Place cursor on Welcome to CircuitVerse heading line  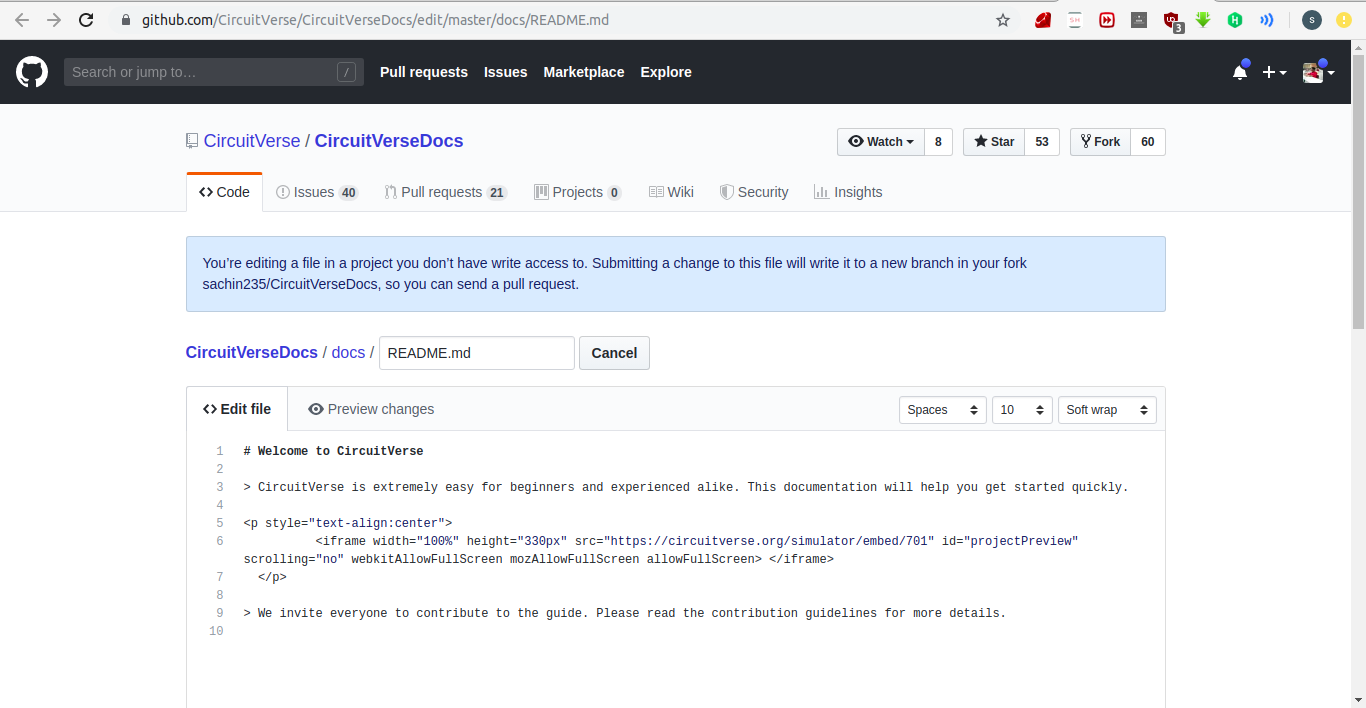(333, 451)
